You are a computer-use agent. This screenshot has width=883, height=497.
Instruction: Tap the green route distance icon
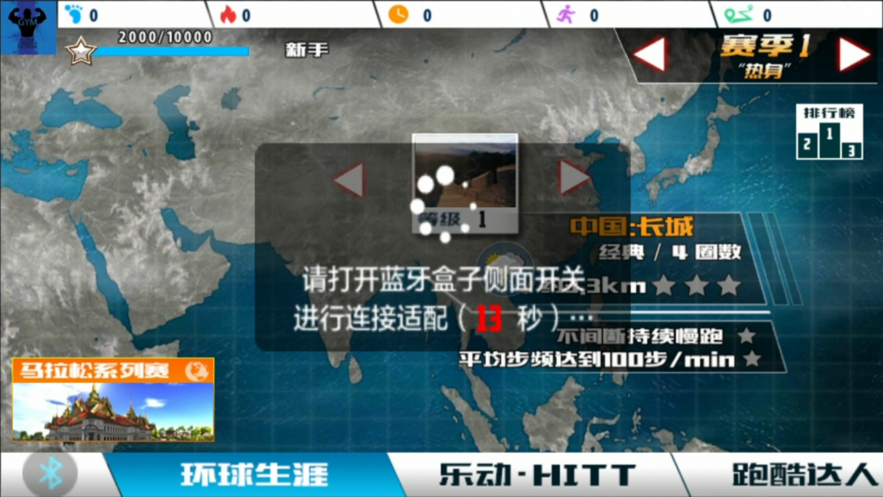pyautogui.click(x=735, y=14)
